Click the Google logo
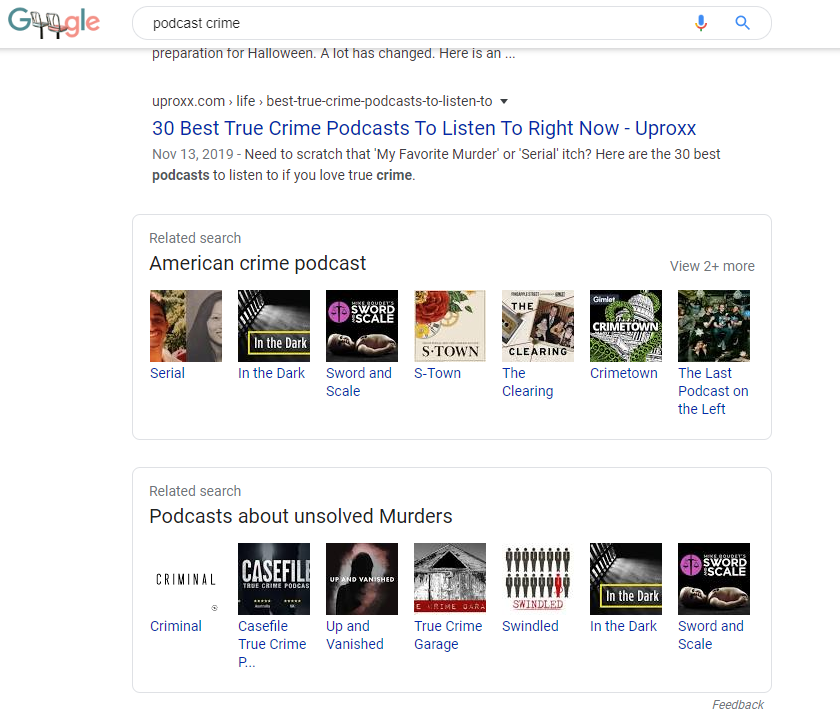This screenshot has width=840, height=722. (54, 23)
